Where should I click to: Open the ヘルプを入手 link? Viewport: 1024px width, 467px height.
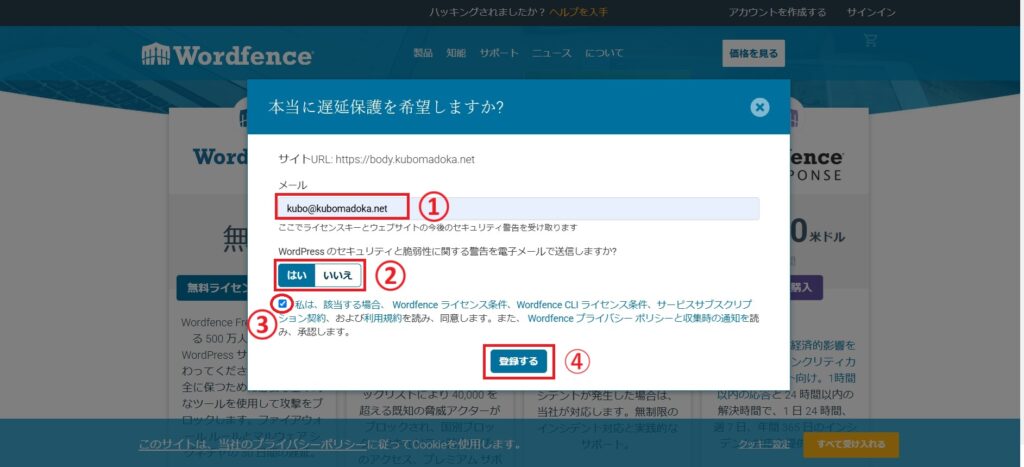pyautogui.click(x=579, y=12)
